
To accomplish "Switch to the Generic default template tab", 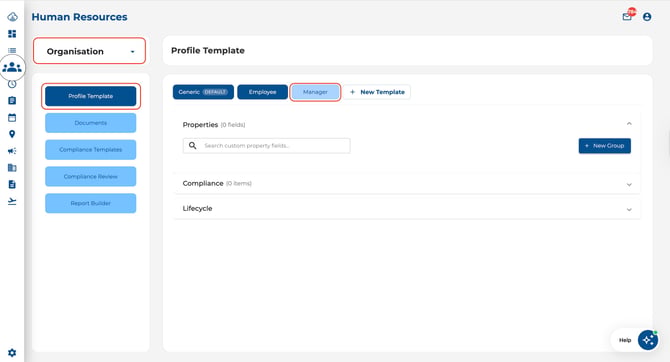I will tap(203, 92).
